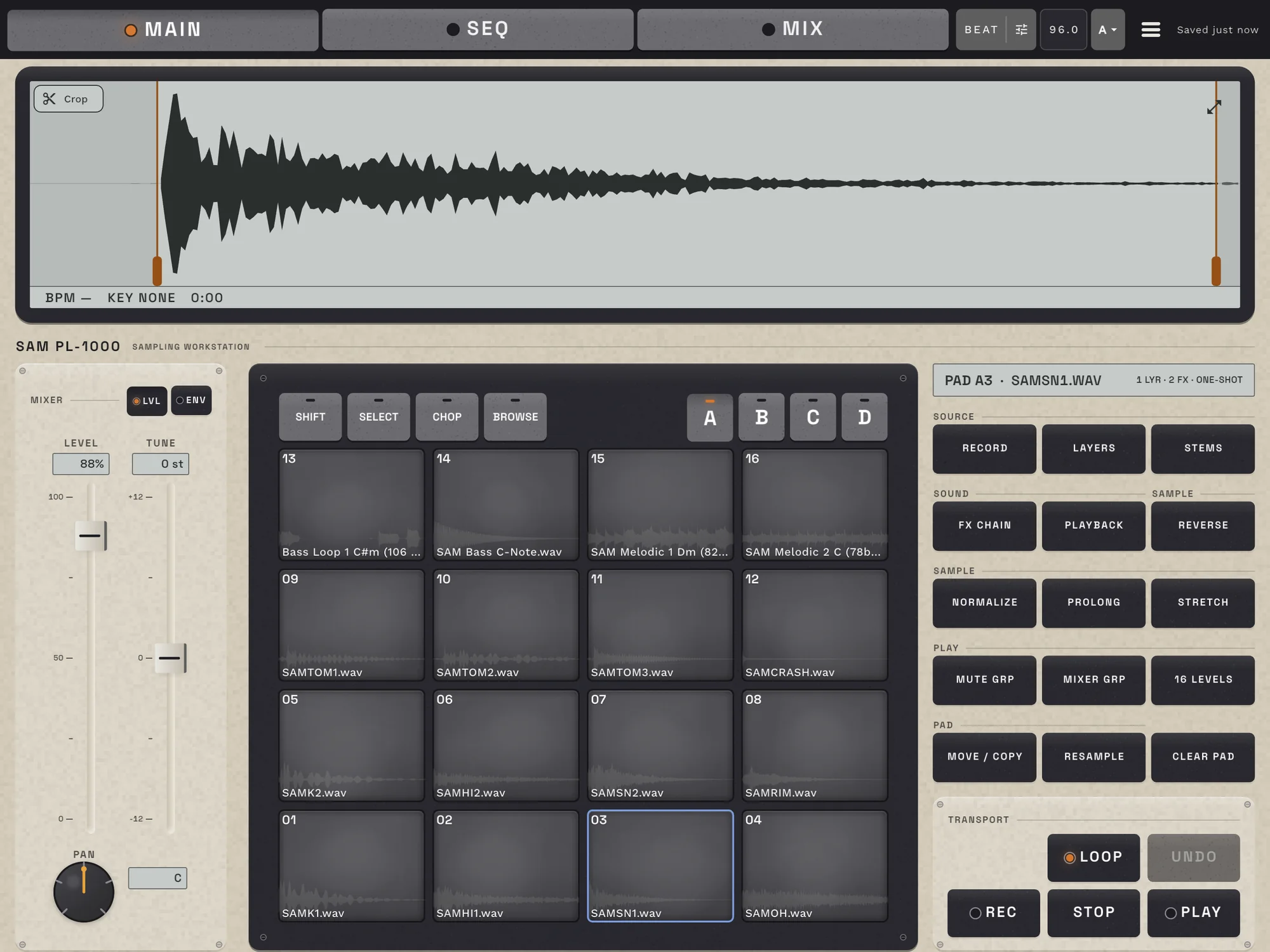This screenshot has height=952, width=1270.
Task: Toggle the BROWSE mode button
Action: click(x=515, y=417)
